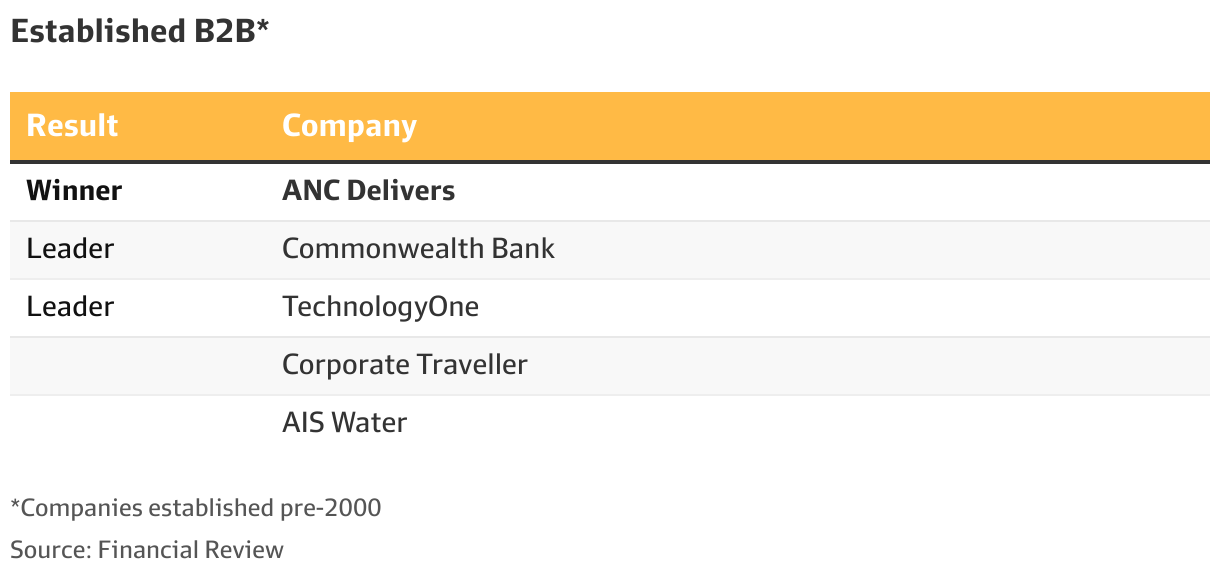The image size is (1220, 576).
Task: Click "pre-2000" in the footnote
Action: (x=333, y=508)
